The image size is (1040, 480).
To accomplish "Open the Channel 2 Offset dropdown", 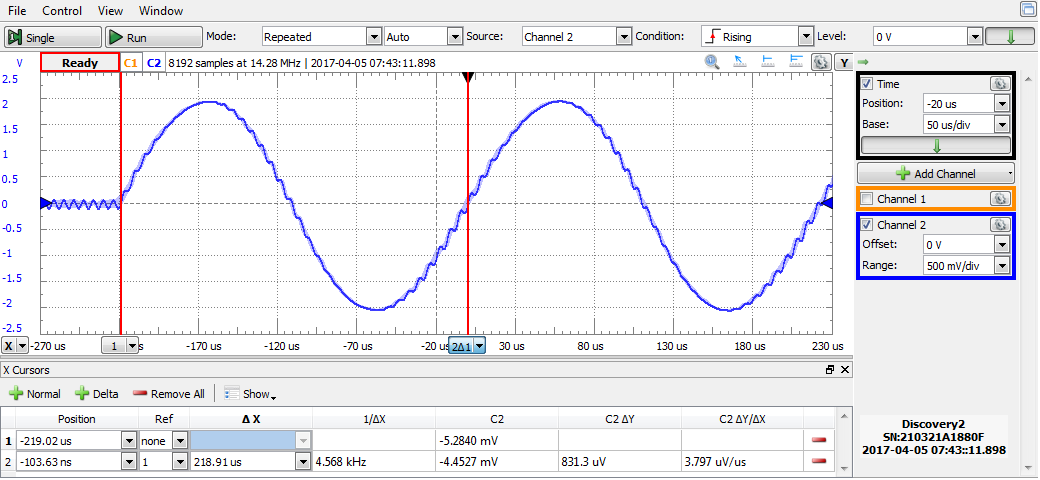I will (1002, 245).
